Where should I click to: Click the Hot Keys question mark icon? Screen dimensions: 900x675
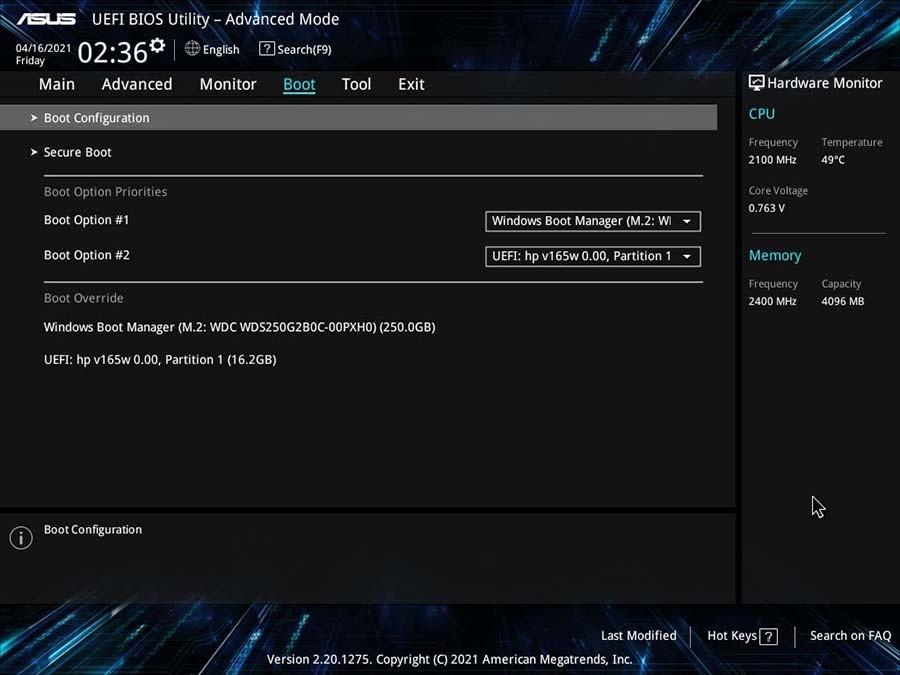pyautogui.click(x=769, y=636)
